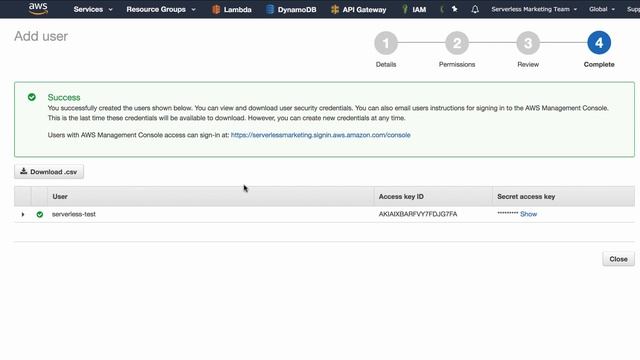Click the serverless-test user name
Image resolution: width=640 pixels, height=360 pixels.
(x=73, y=214)
